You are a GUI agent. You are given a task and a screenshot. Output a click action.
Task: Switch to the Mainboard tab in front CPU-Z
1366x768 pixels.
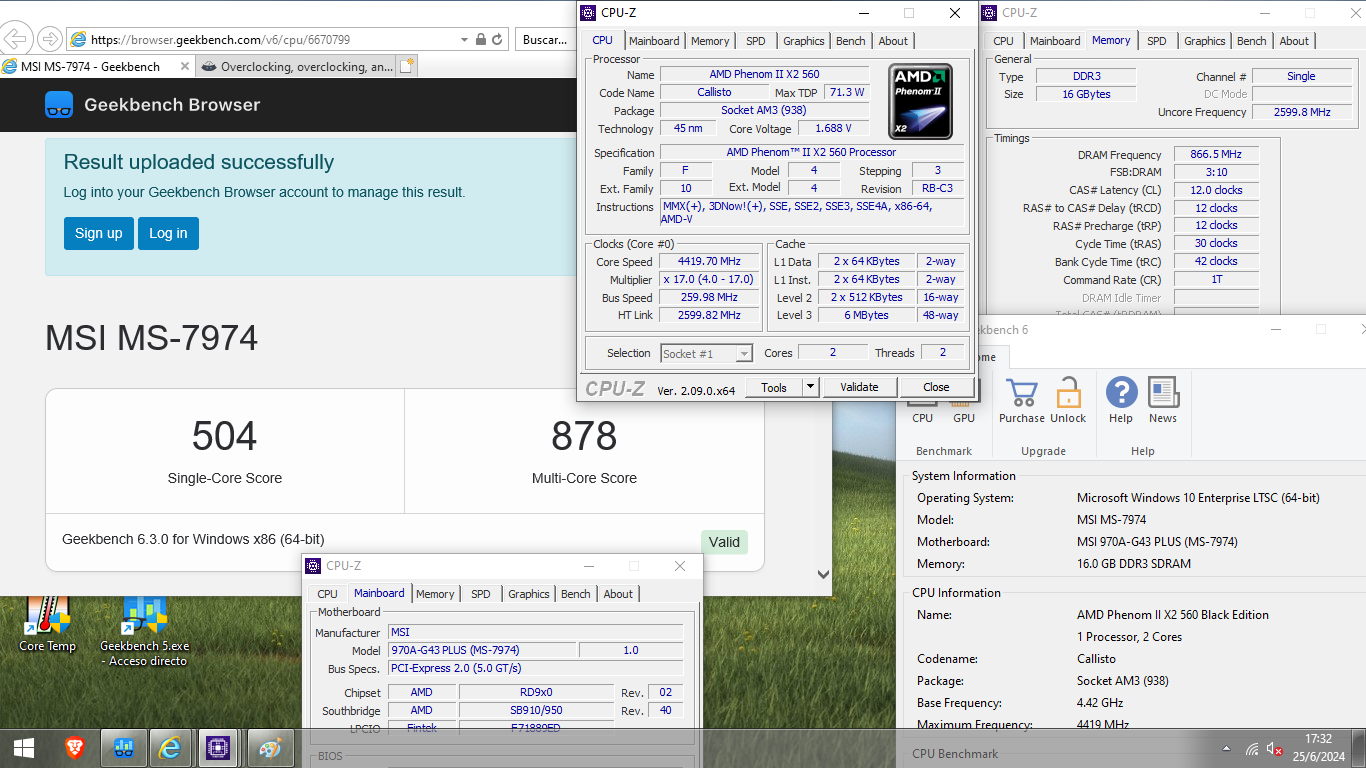point(654,41)
